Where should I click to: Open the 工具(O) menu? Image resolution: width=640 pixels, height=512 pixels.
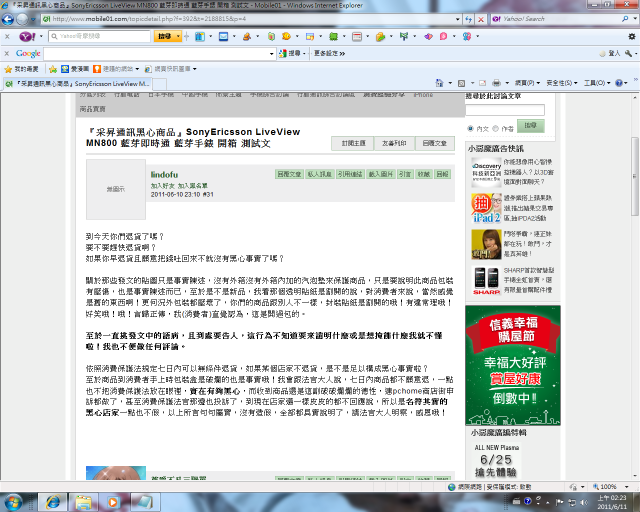(596, 83)
